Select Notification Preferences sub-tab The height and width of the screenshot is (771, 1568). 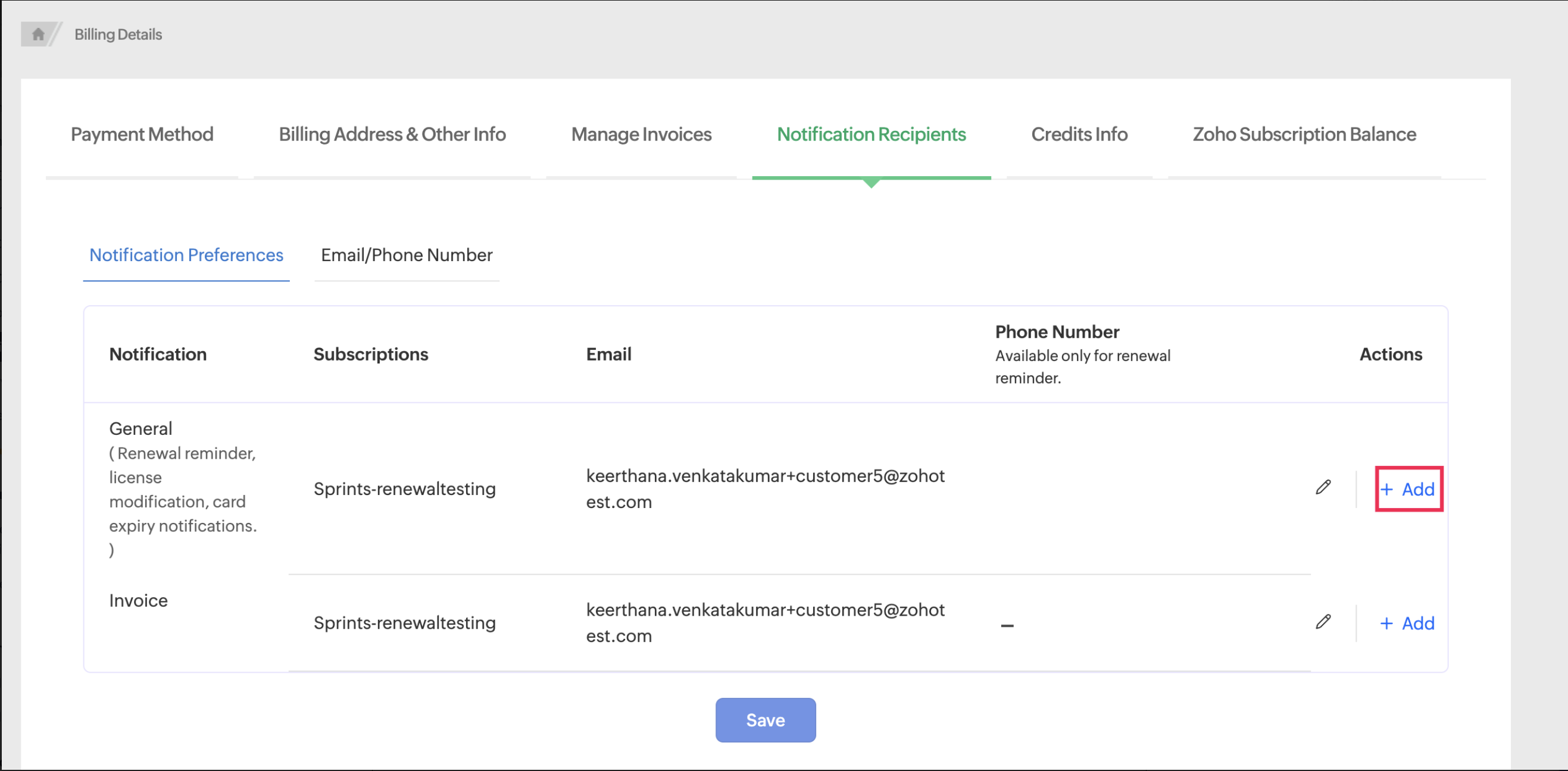[x=186, y=255]
